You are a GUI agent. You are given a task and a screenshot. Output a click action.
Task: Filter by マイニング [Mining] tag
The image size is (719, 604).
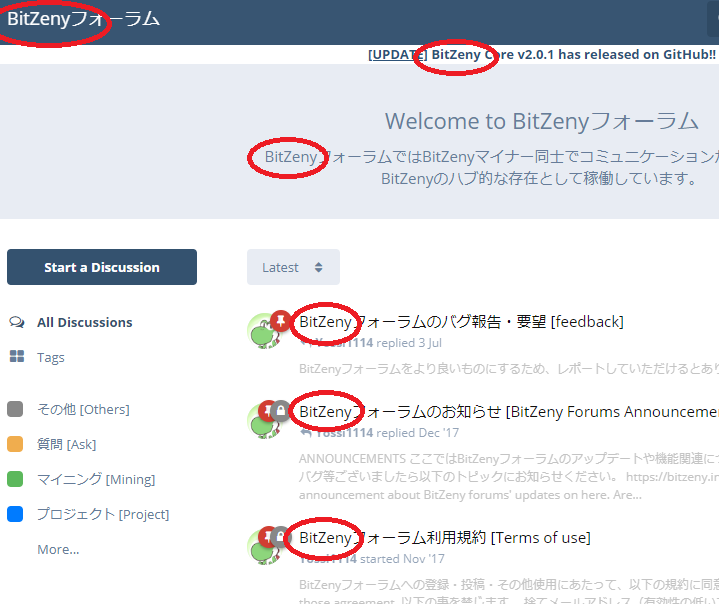click(x=96, y=479)
